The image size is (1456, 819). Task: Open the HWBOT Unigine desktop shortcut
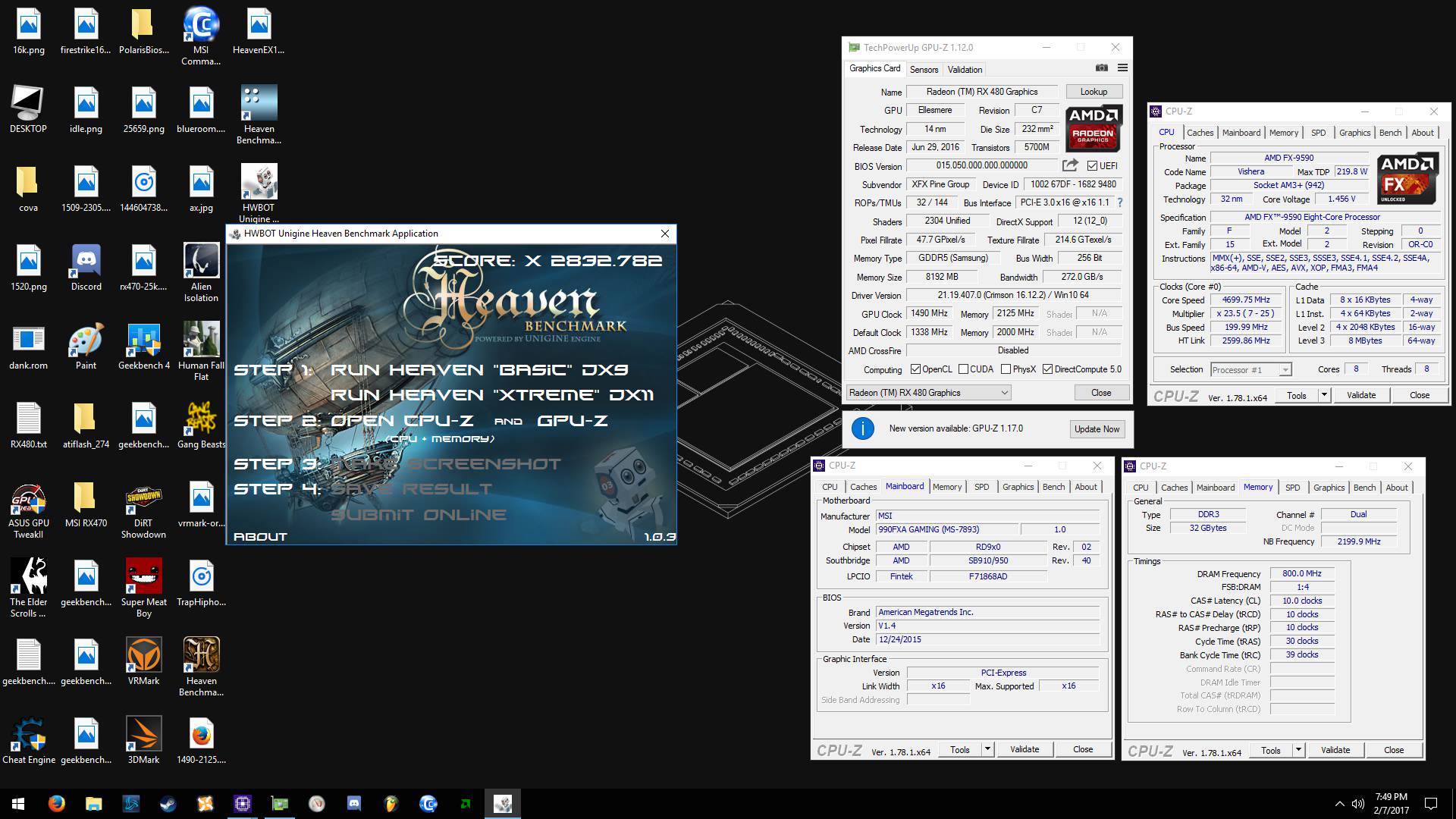pos(259,194)
